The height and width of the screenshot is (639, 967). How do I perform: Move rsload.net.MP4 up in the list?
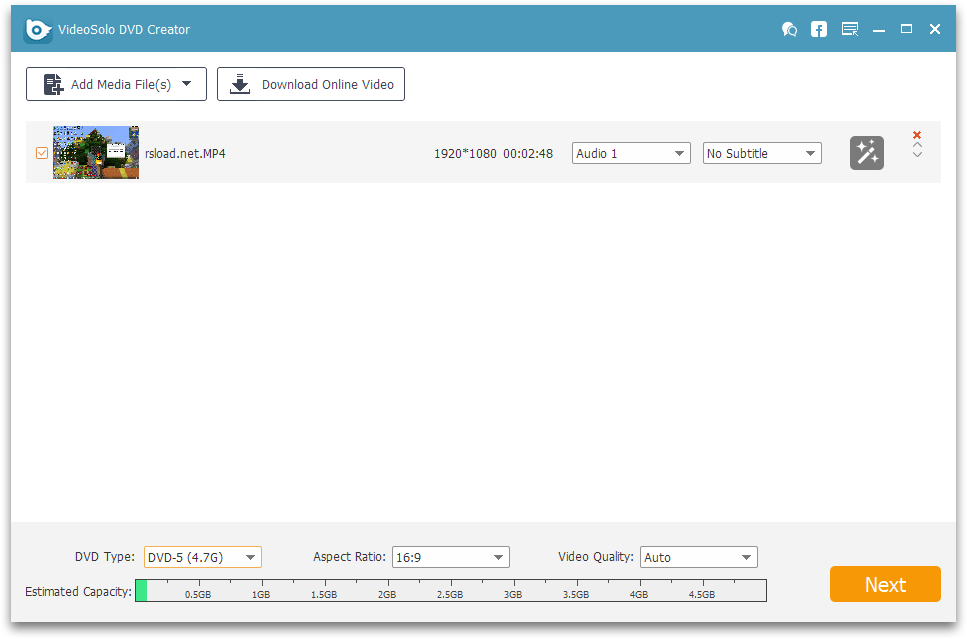coord(917,146)
